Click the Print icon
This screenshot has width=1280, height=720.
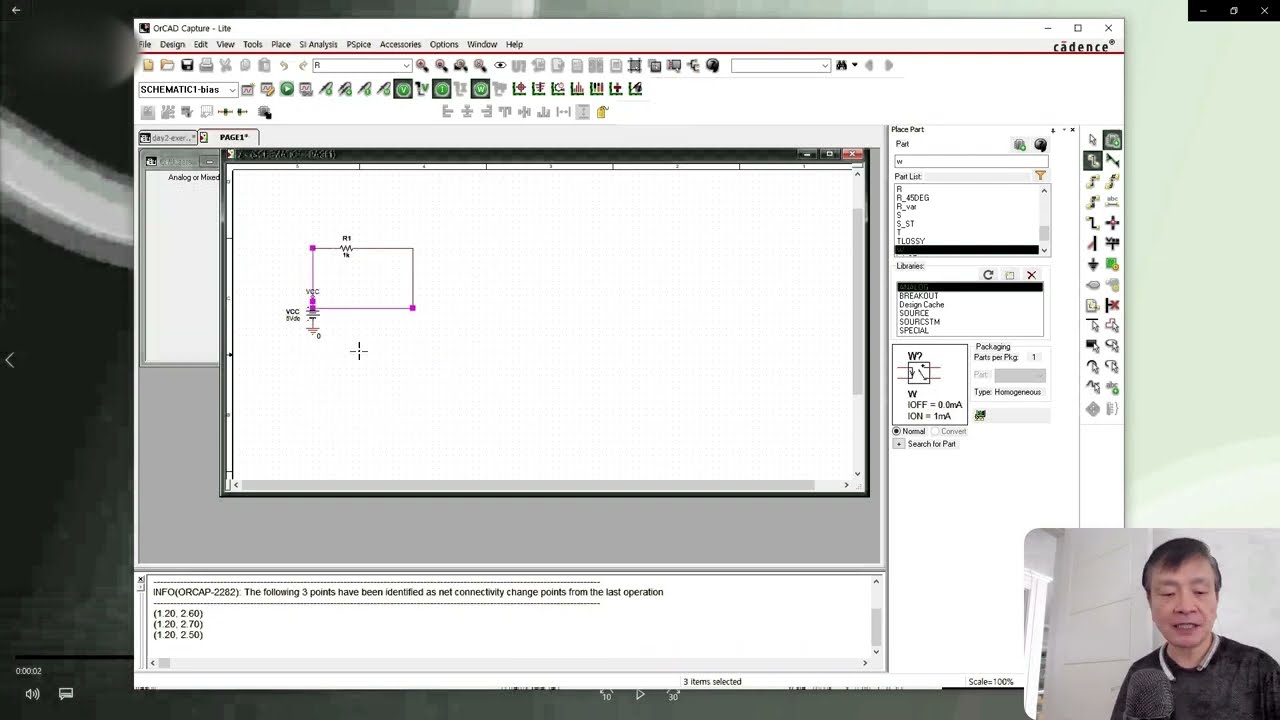pyautogui.click(x=206, y=65)
